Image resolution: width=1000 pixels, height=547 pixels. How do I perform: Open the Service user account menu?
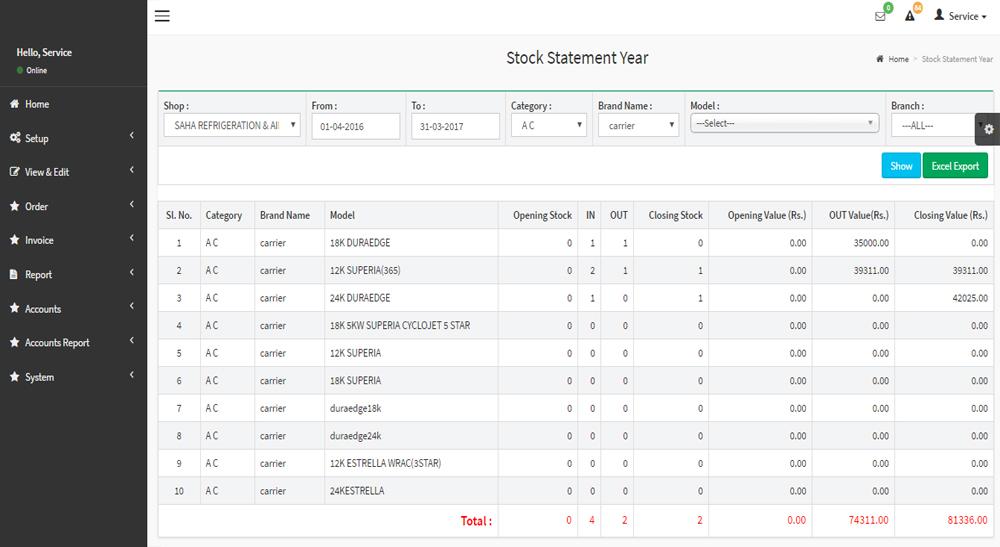coord(960,16)
